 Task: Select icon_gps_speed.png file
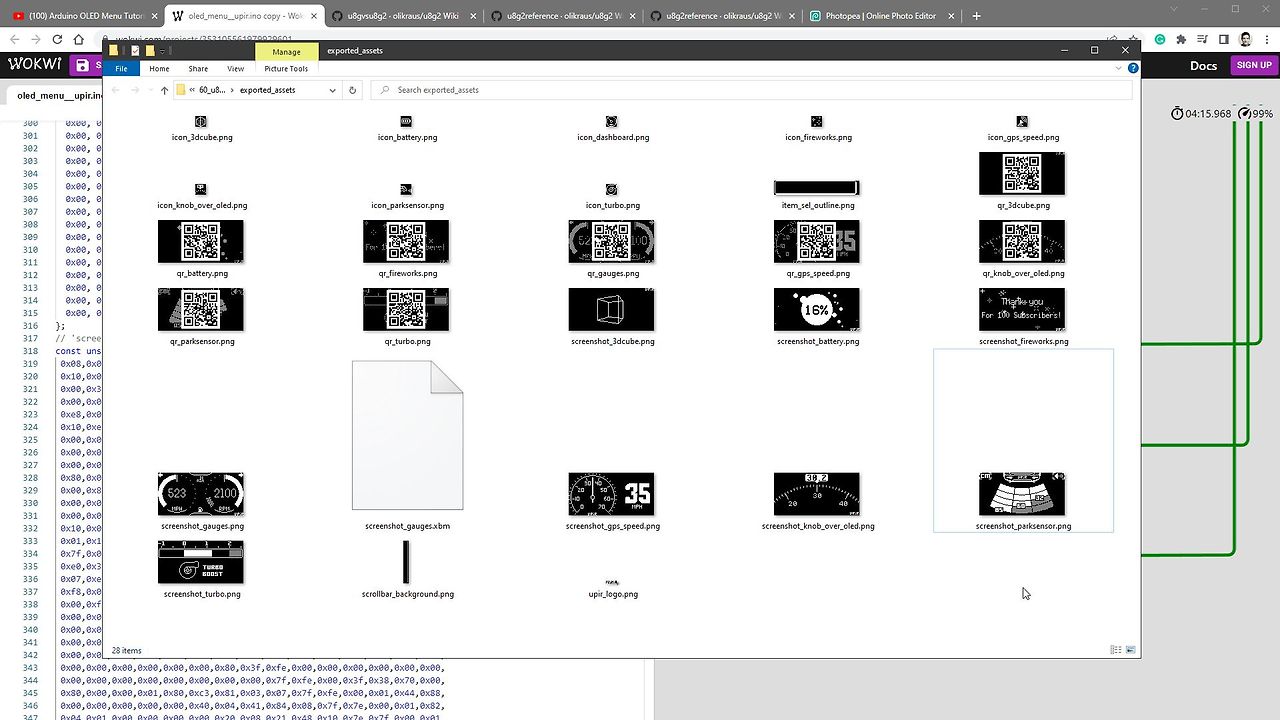[1022, 129]
